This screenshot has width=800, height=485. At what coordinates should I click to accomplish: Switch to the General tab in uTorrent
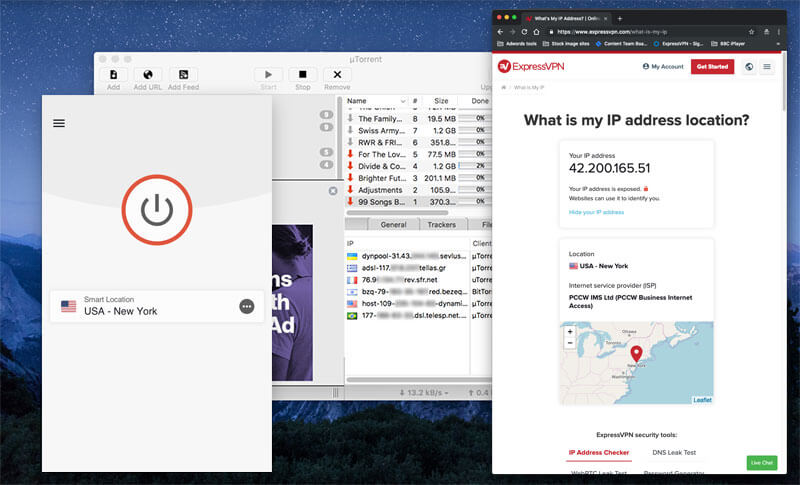[x=393, y=224]
